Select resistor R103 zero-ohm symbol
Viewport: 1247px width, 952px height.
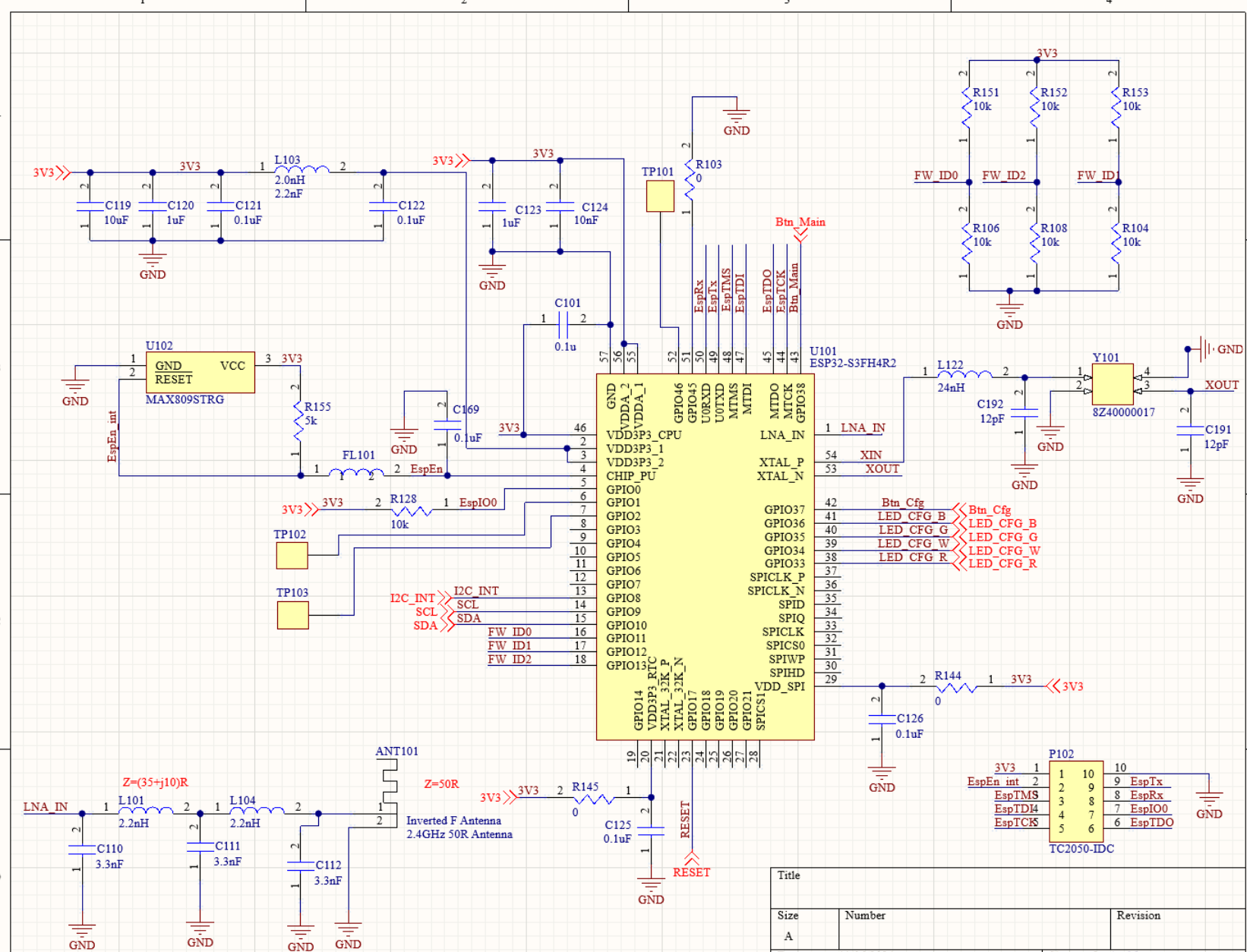click(690, 179)
